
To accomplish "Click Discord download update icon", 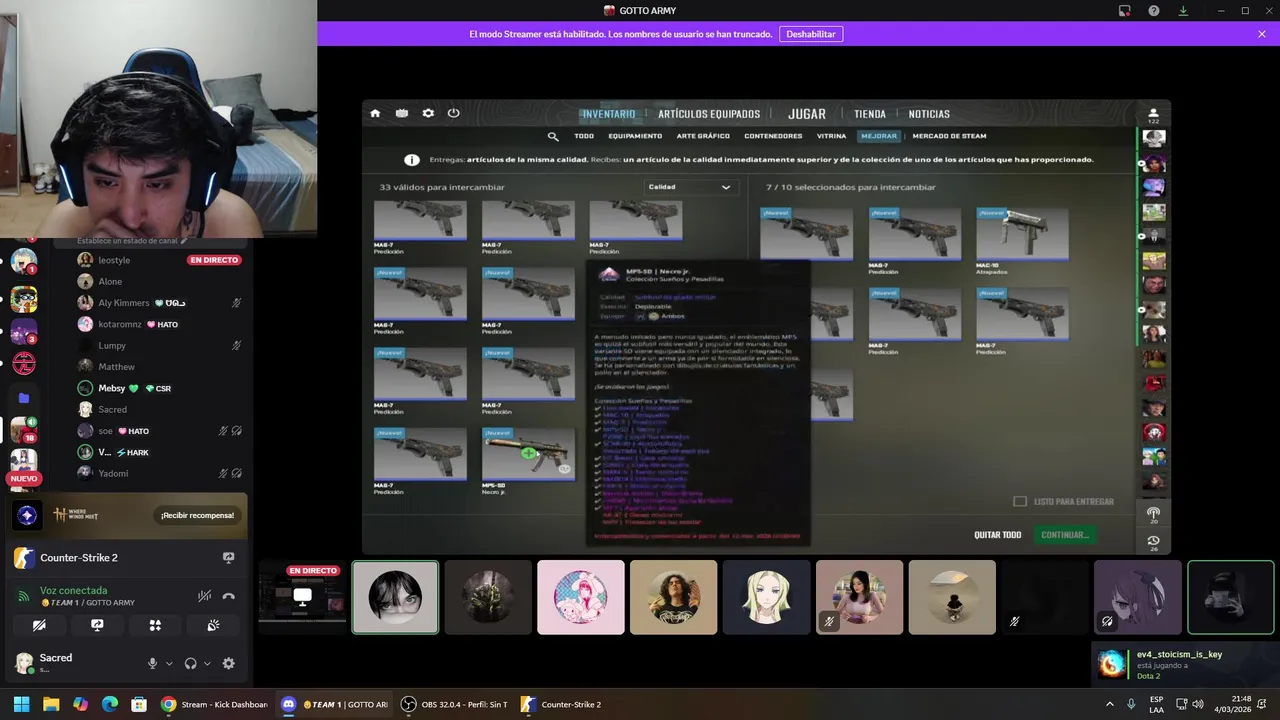I will (x=1183, y=11).
